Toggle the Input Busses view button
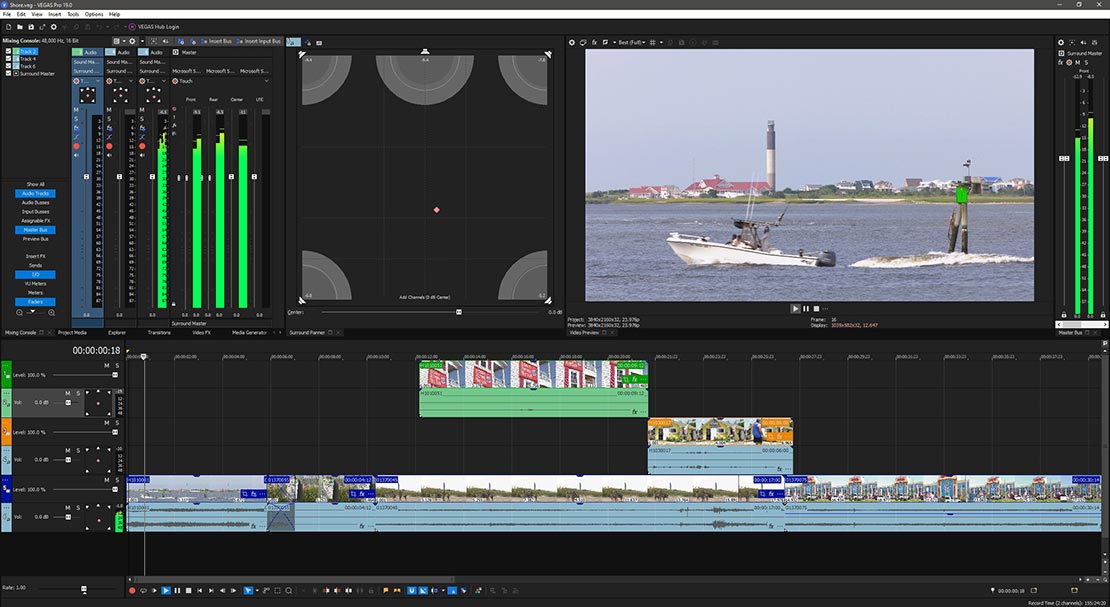Image resolution: width=1110 pixels, height=607 pixels. click(x=35, y=212)
